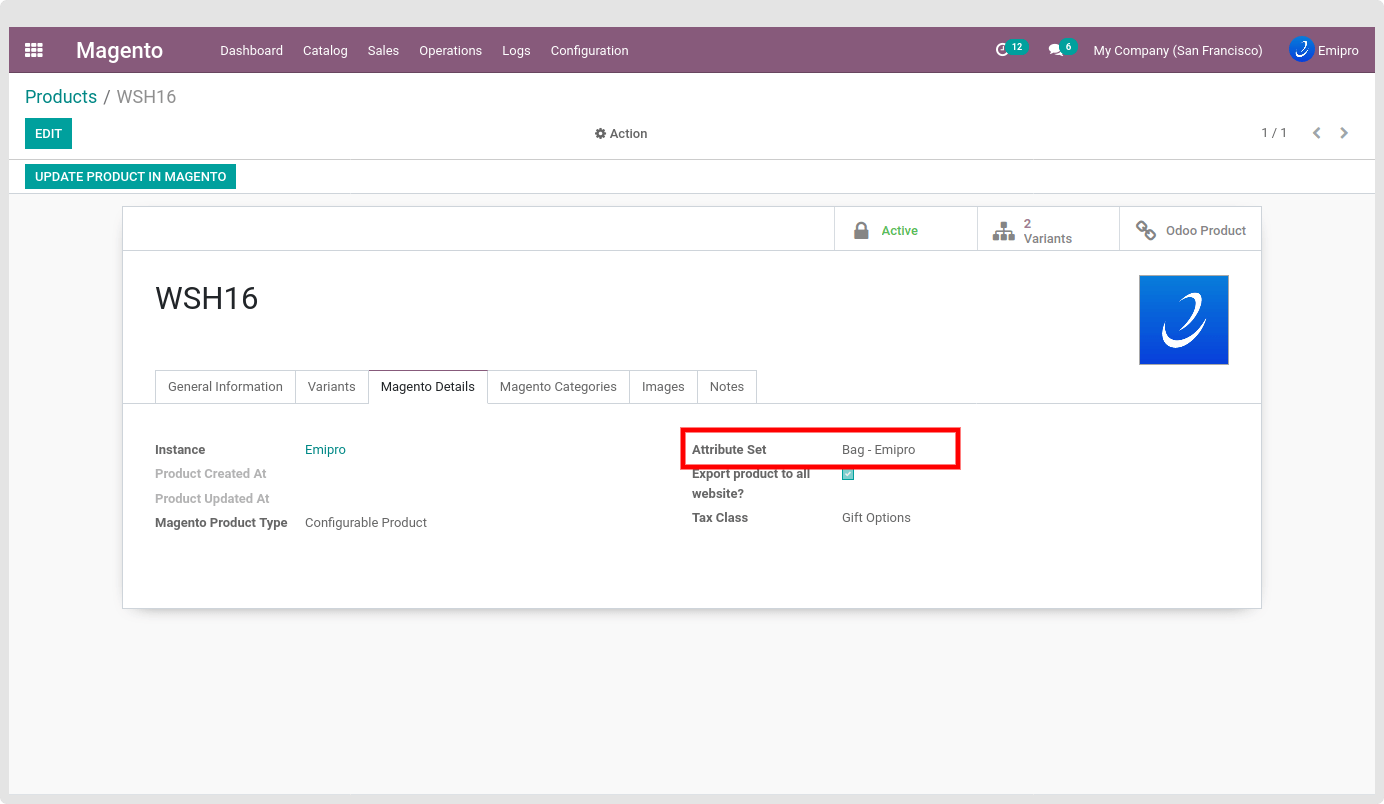Open the Emipro instance link
1384x804 pixels.
325,450
